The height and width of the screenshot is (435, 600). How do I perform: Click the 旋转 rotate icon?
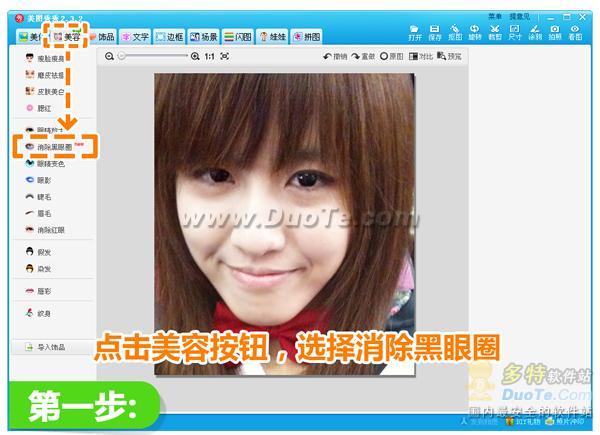[x=475, y=33]
